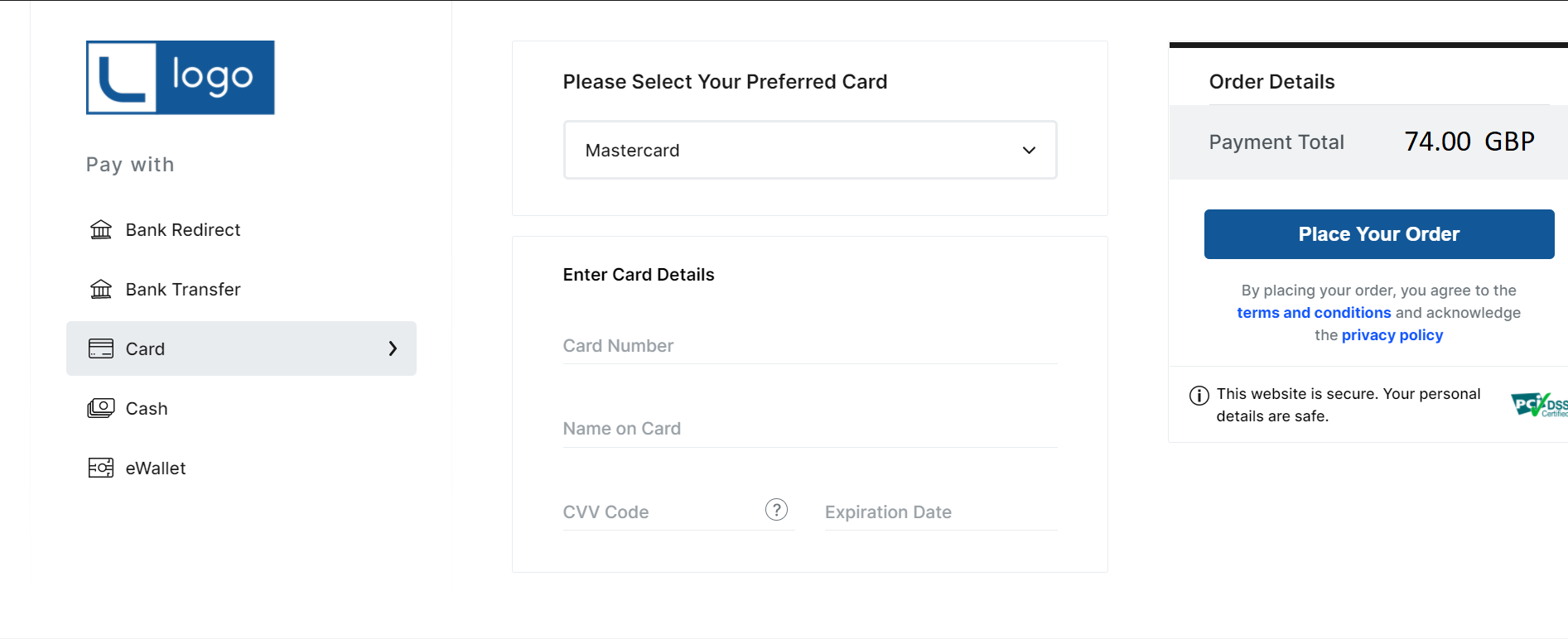Expand the Card option chevron arrow
The width and height of the screenshot is (1568, 639).
tap(393, 348)
